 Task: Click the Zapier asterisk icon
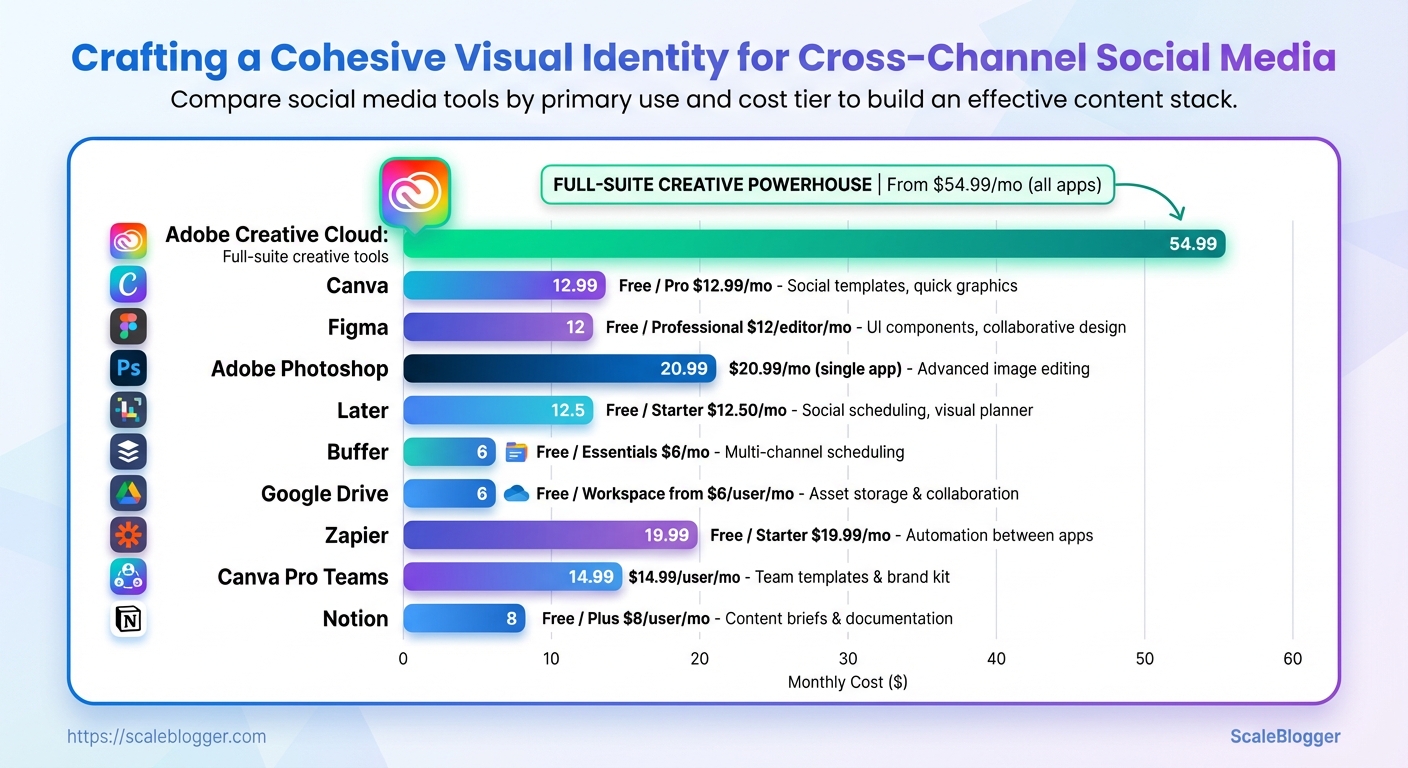click(128, 535)
